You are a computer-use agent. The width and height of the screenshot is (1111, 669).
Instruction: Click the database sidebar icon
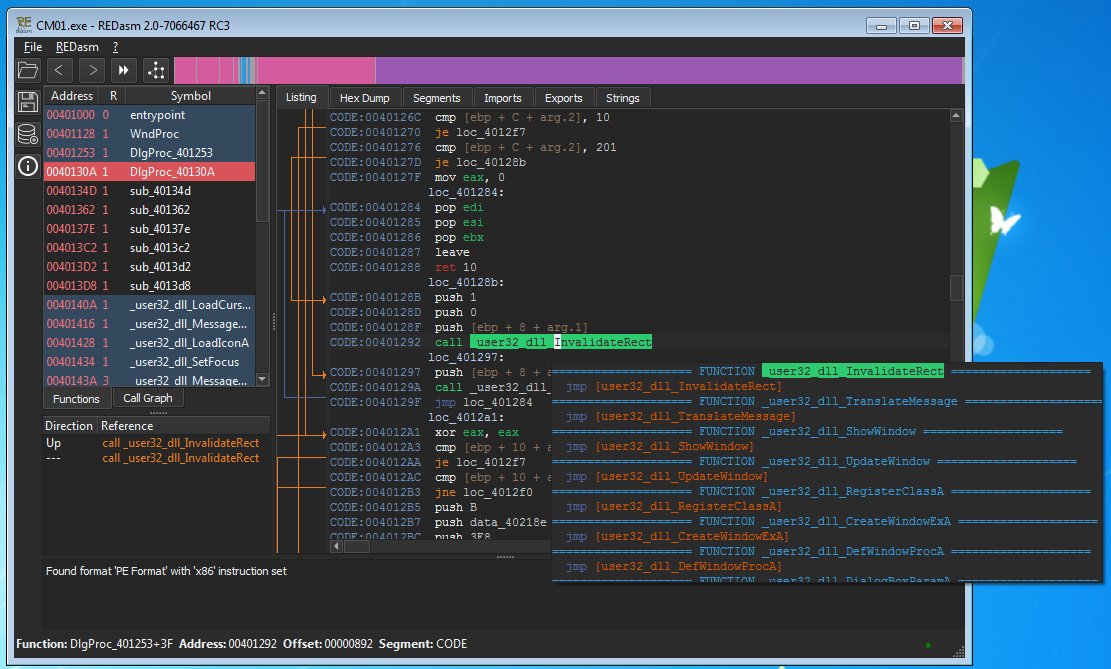click(x=28, y=134)
